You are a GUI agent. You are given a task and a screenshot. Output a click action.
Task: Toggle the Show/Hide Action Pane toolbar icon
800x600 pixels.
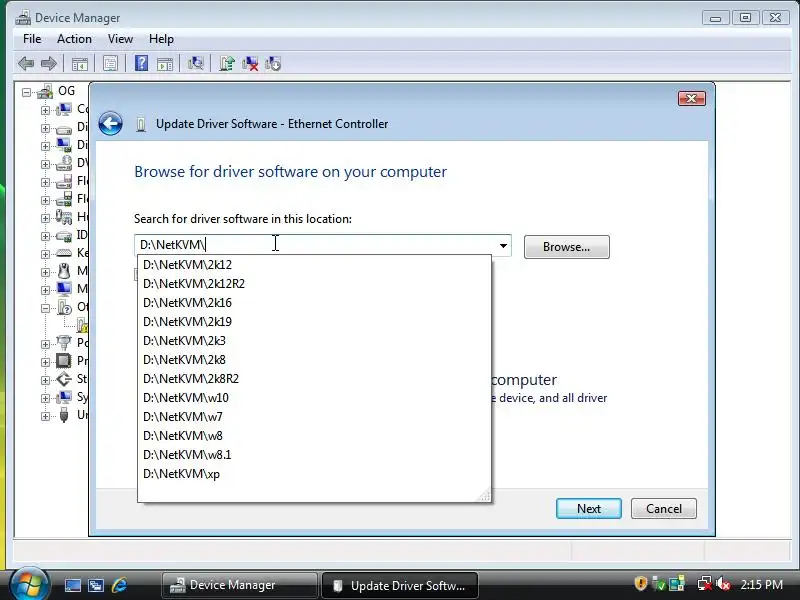point(165,64)
